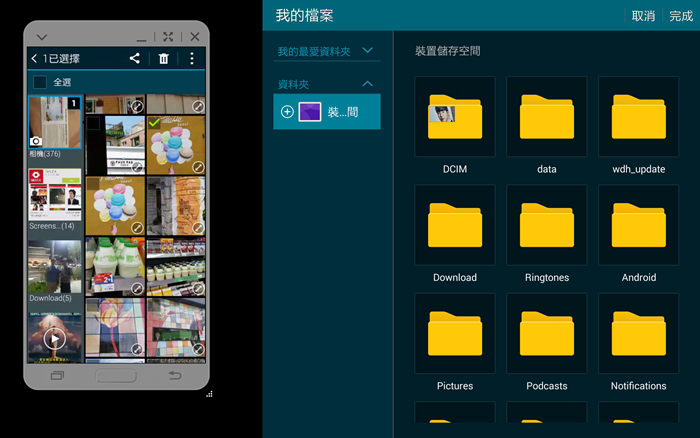The image size is (700, 438).
Task: Tap the phone back button in the gallery window
Action: tap(175, 375)
